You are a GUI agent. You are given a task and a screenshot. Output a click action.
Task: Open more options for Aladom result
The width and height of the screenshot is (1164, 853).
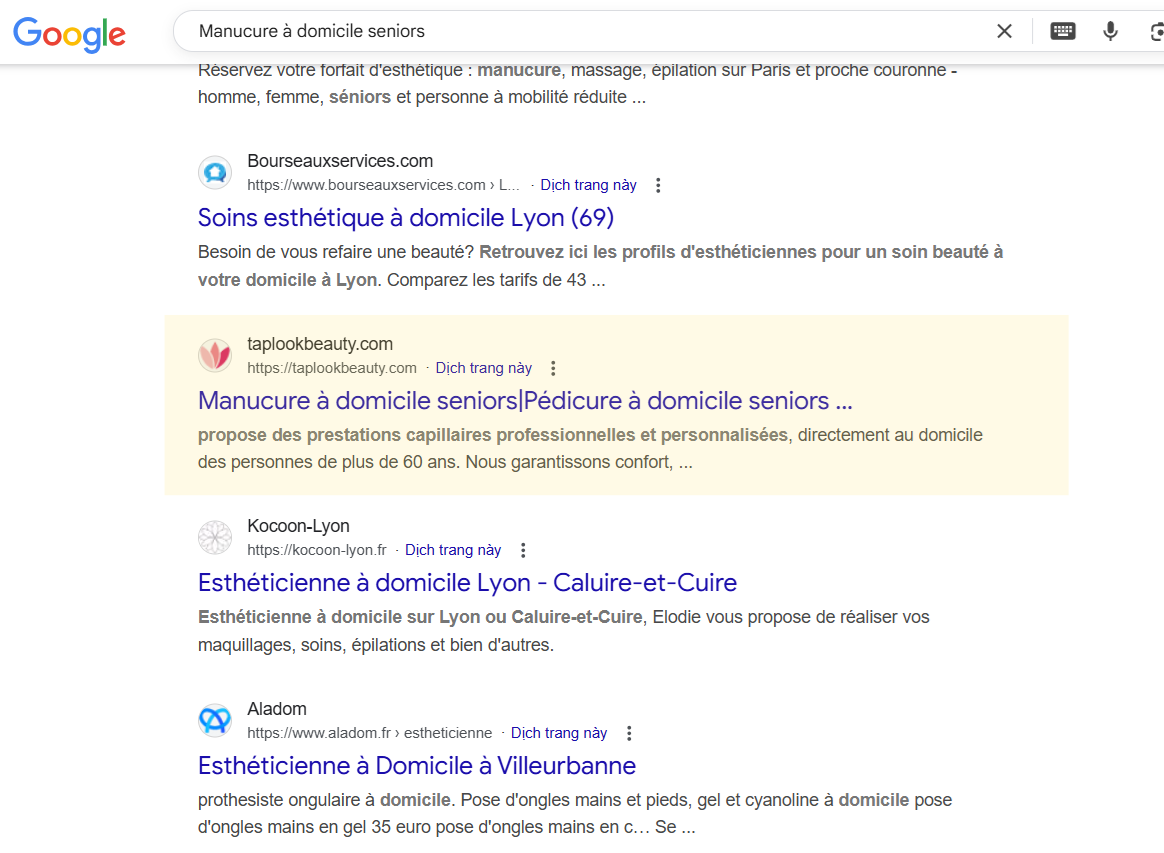pyautogui.click(x=629, y=733)
